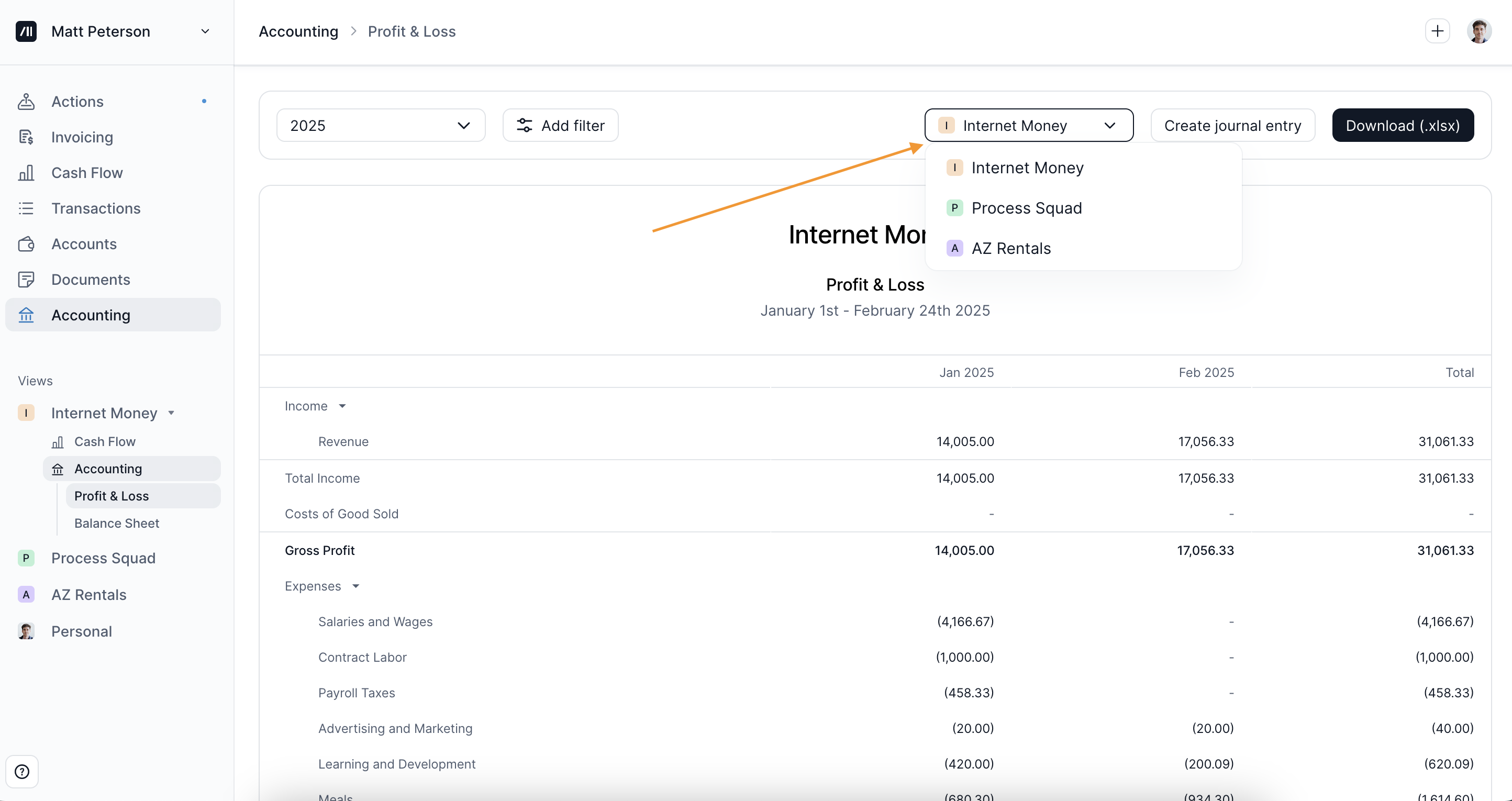Choose AZ Rentals in dropdown list

click(x=1011, y=249)
